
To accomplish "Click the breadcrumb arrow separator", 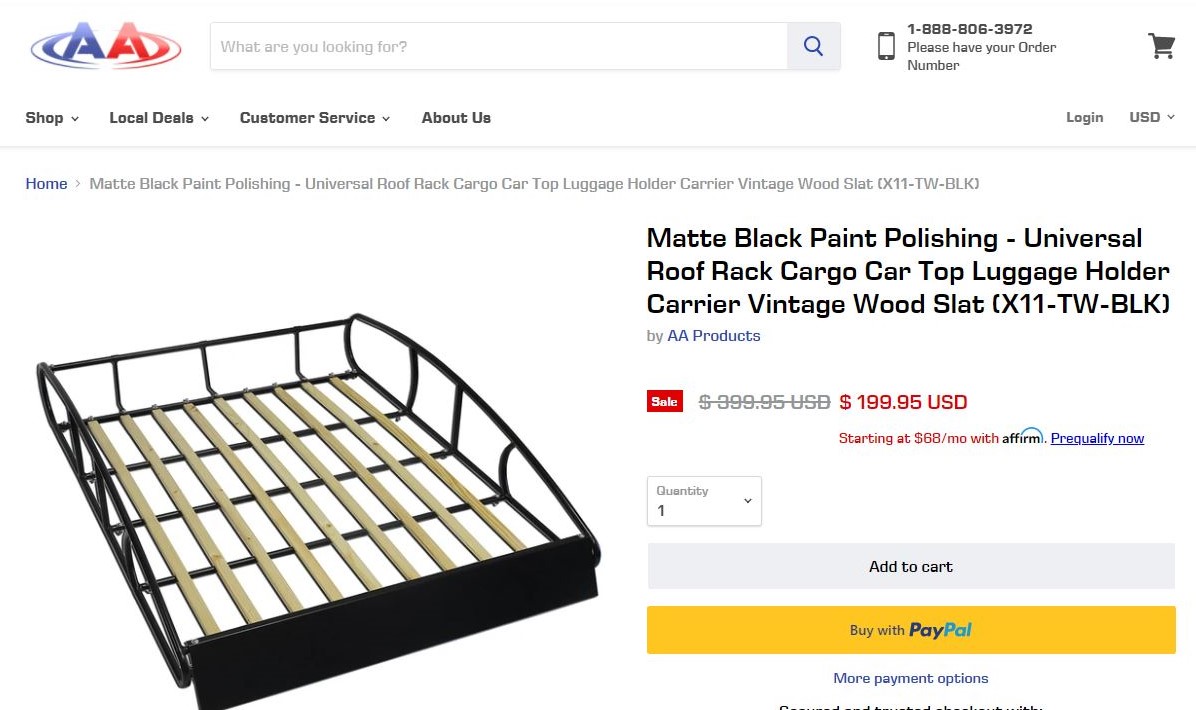I will (x=78, y=184).
